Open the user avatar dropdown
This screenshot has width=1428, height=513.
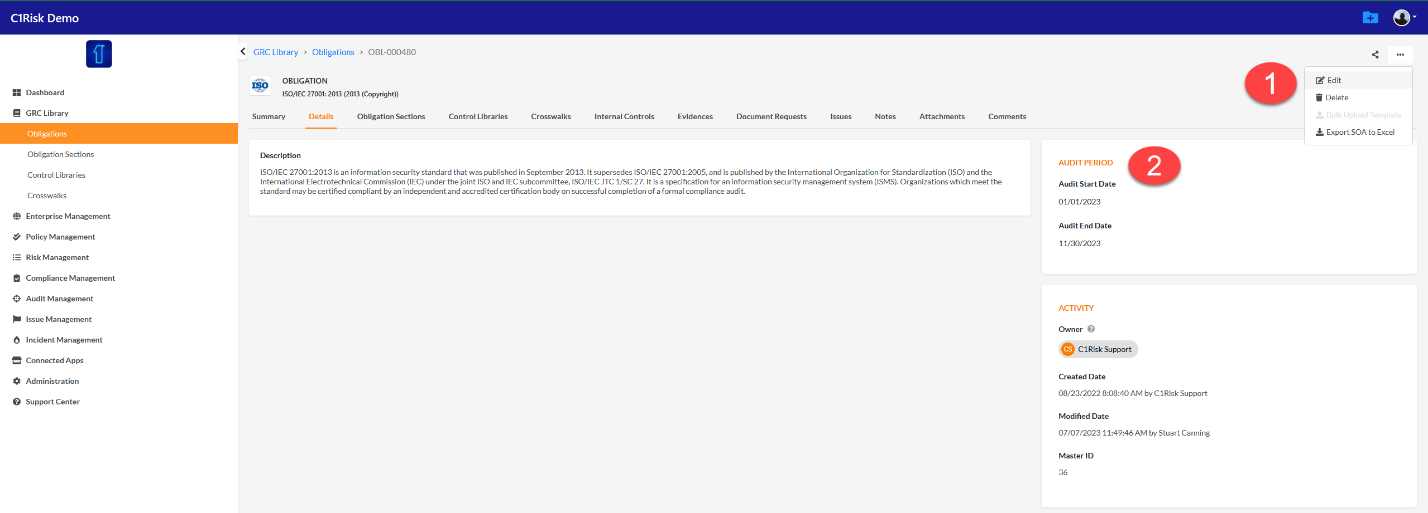[1403, 18]
